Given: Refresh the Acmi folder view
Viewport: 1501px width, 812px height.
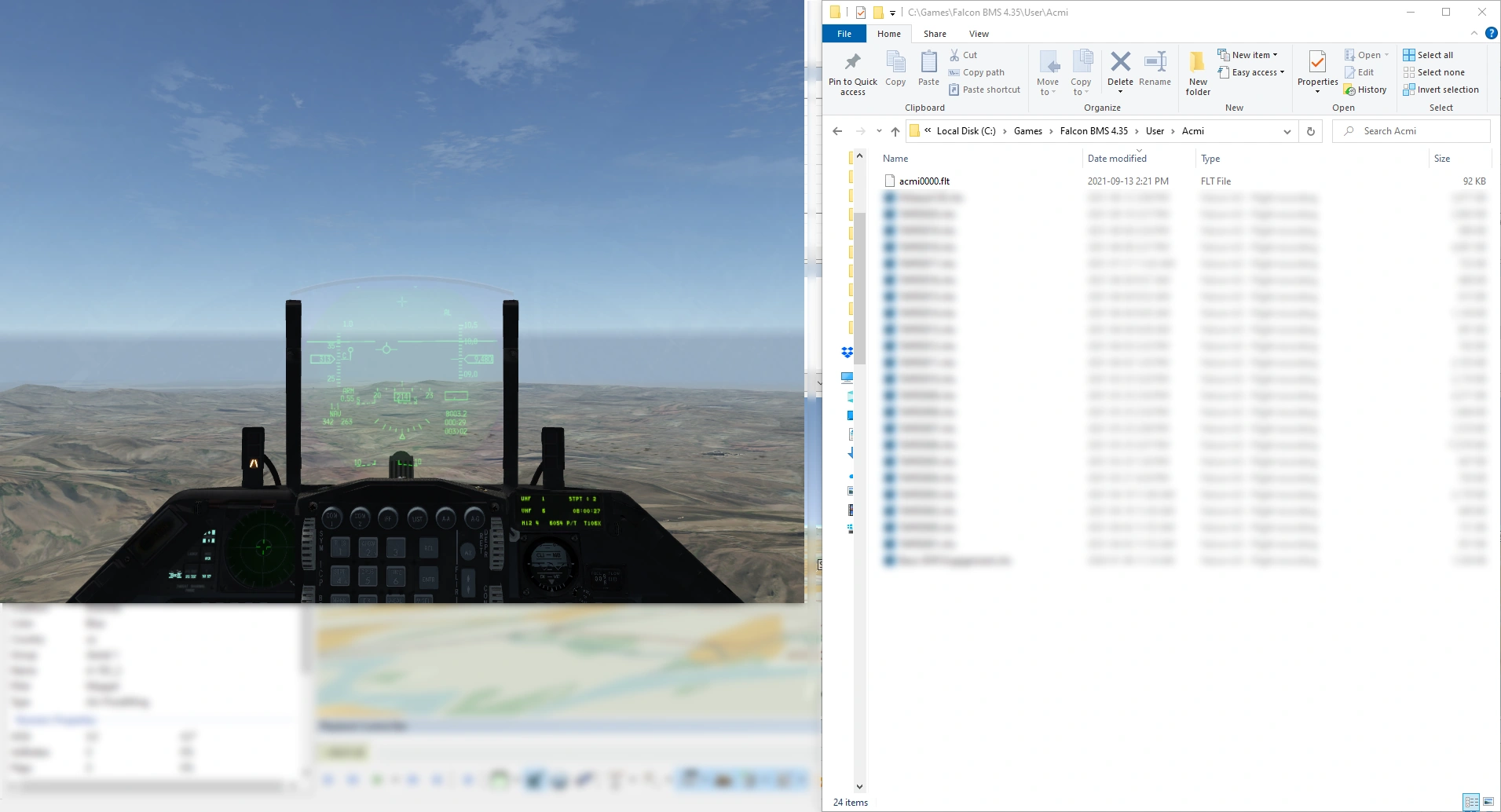Looking at the screenshot, I should (1310, 131).
